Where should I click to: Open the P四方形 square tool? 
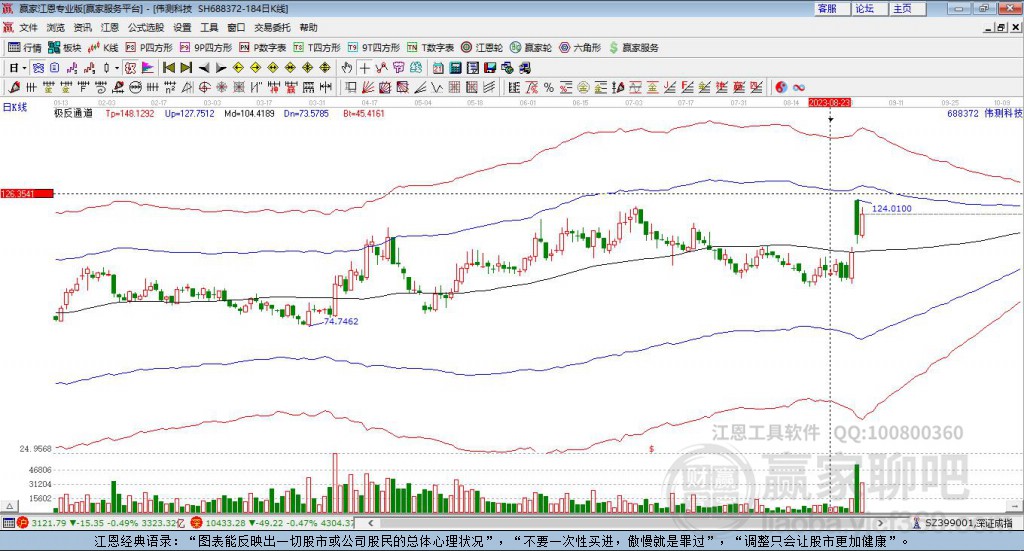pos(149,47)
